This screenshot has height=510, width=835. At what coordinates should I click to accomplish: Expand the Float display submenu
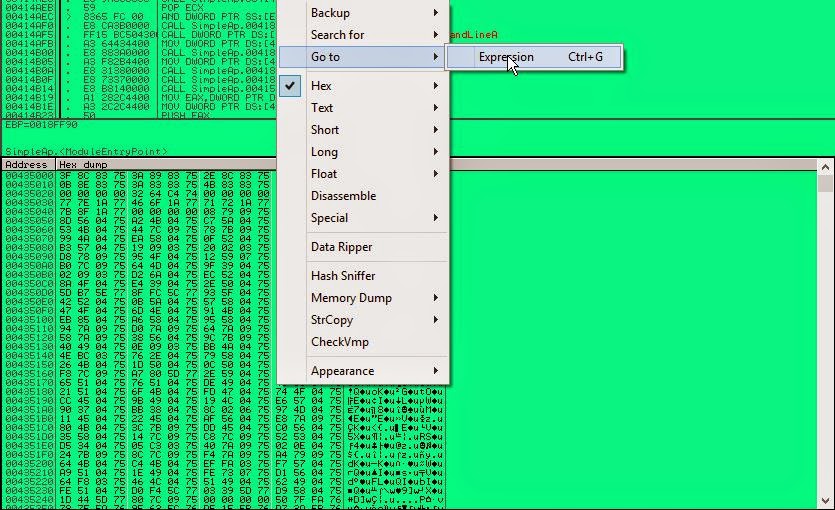click(x=363, y=174)
